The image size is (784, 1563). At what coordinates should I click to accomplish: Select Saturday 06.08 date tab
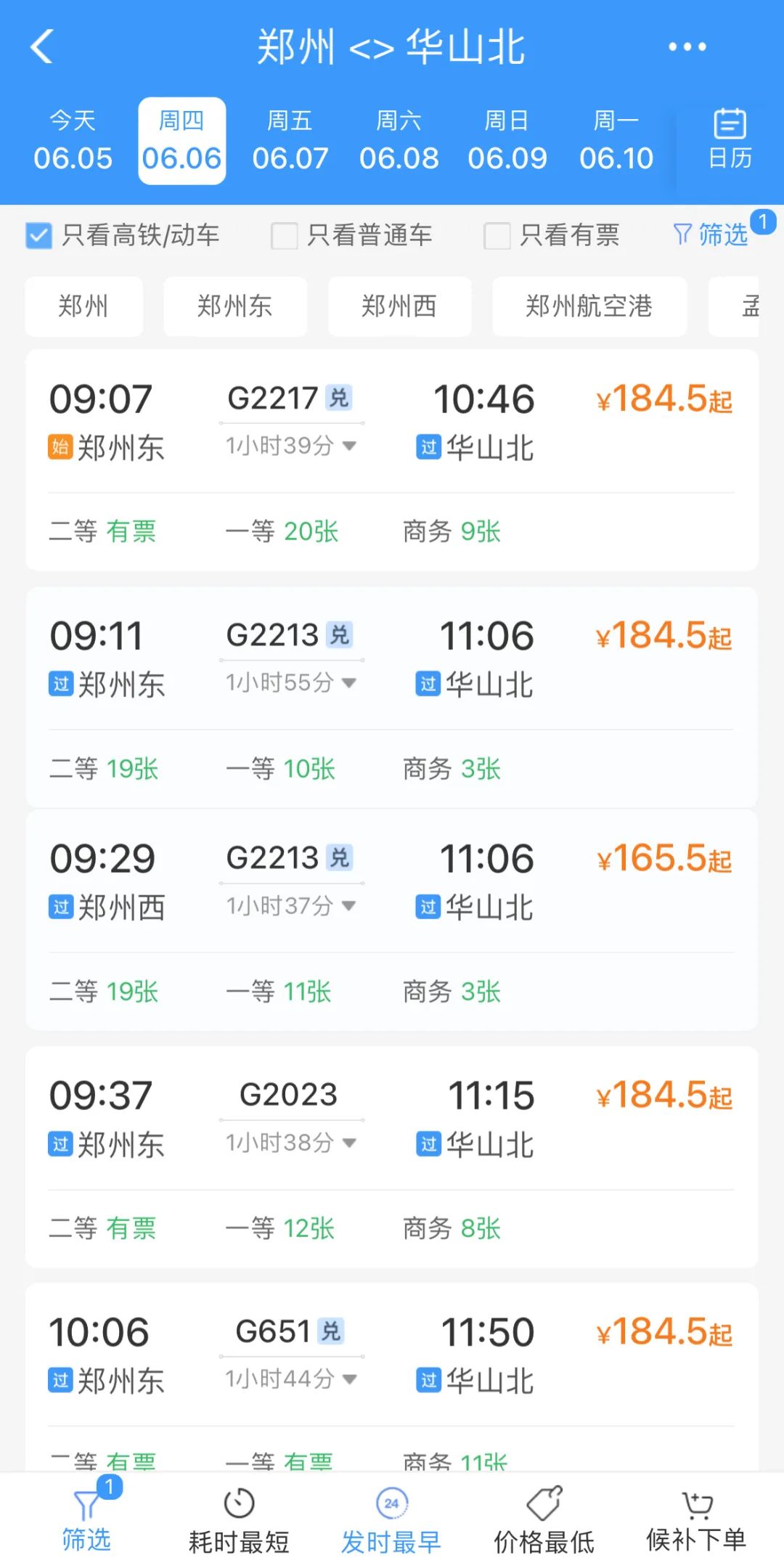pyautogui.click(x=399, y=141)
